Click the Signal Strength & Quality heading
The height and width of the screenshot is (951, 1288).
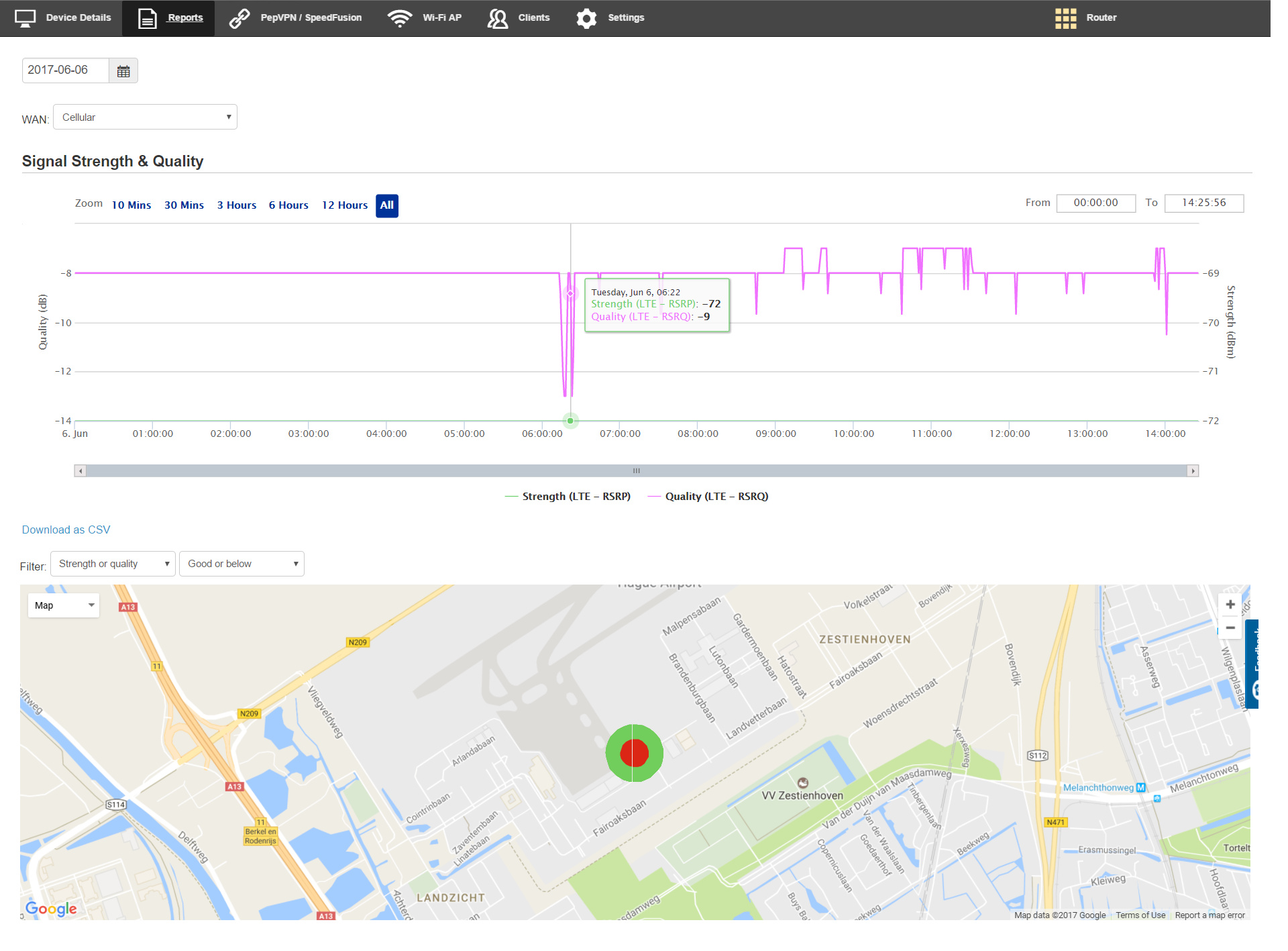113,161
